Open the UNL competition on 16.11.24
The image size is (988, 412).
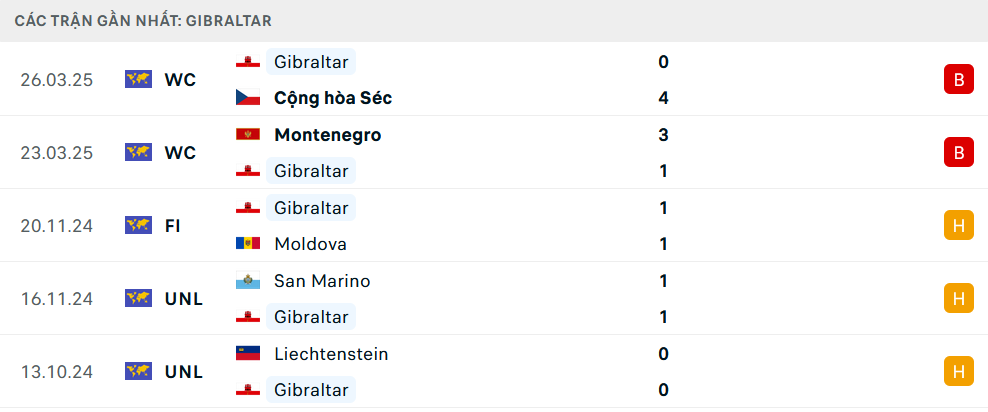(x=184, y=299)
